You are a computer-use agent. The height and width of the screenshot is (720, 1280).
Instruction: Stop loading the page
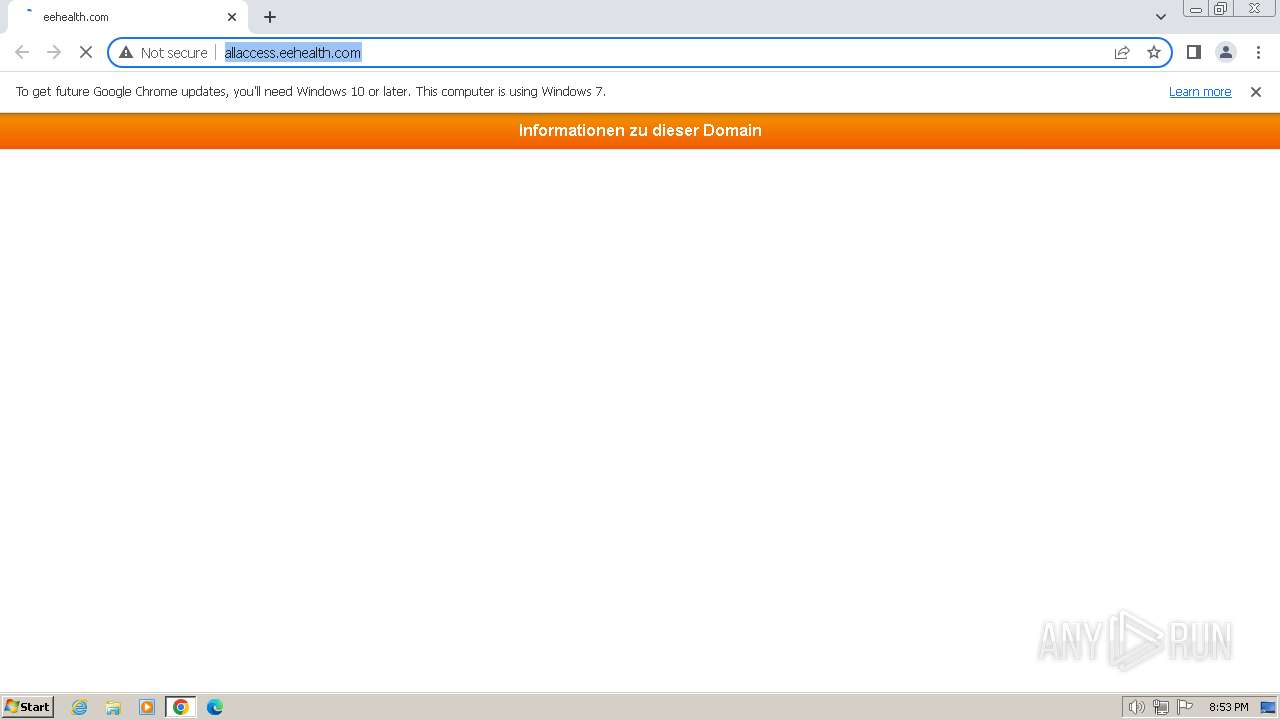[x=86, y=52]
